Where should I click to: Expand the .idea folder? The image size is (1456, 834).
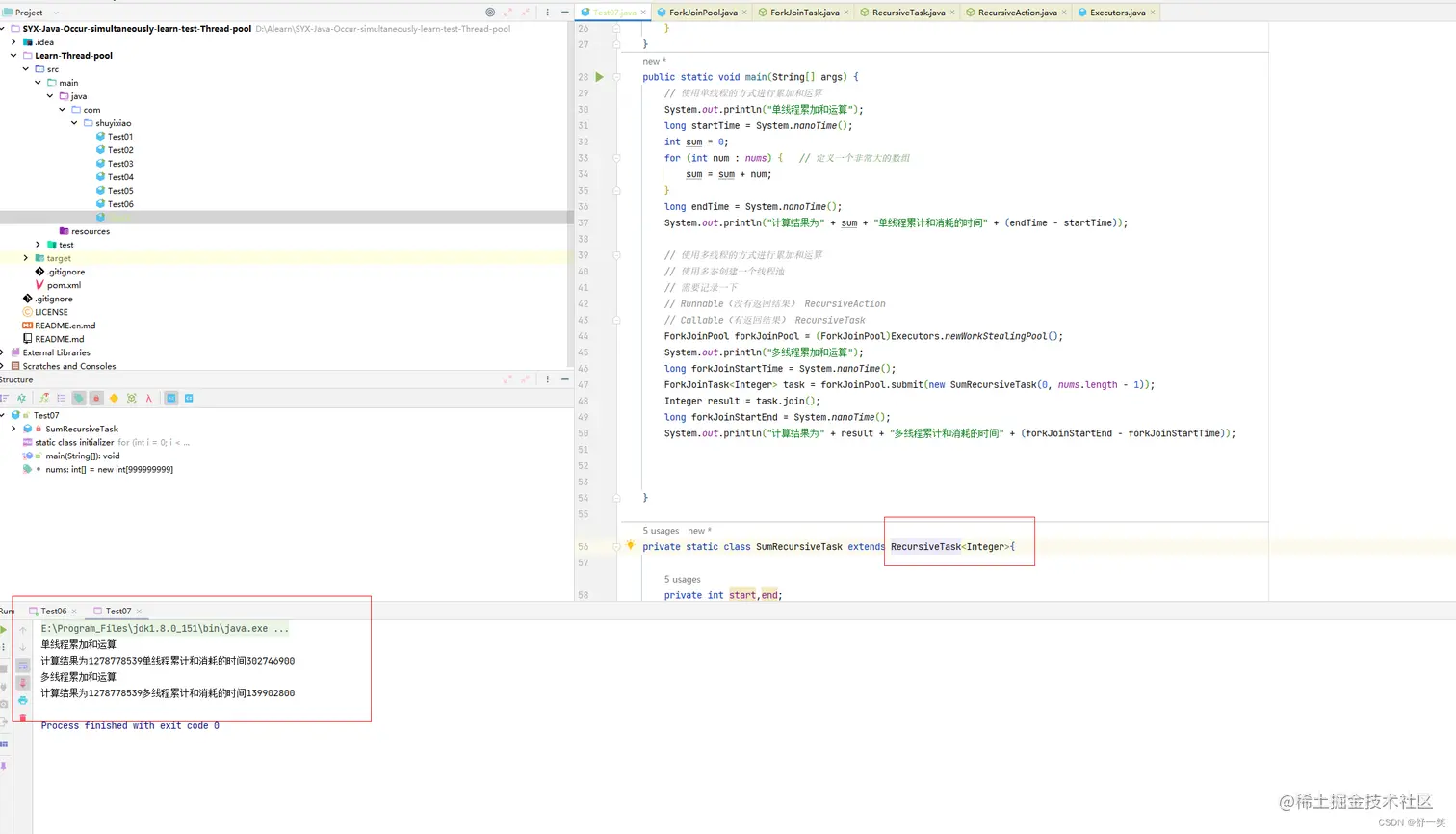(x=14, y=42)
